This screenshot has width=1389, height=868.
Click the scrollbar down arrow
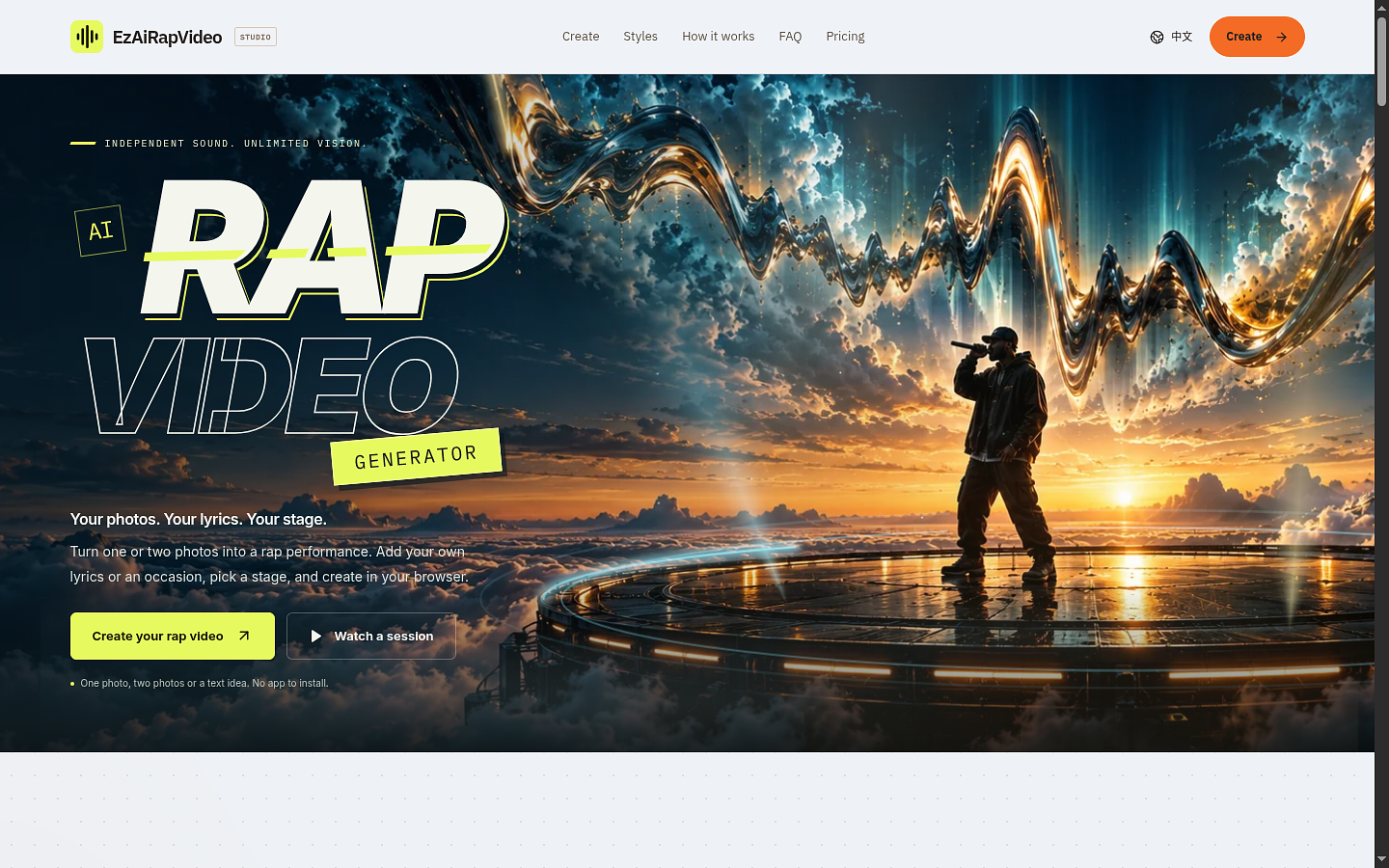1381,859
